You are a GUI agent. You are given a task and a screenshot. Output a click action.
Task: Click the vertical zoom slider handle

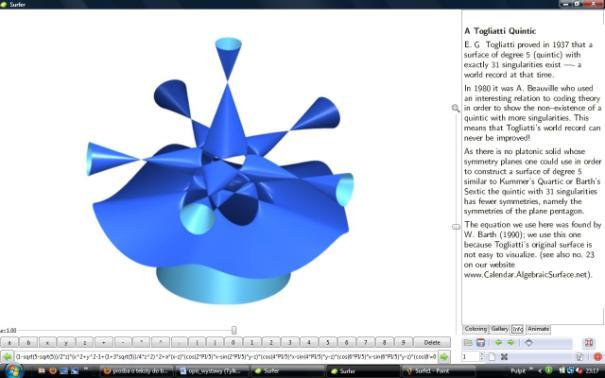point(456,227)
